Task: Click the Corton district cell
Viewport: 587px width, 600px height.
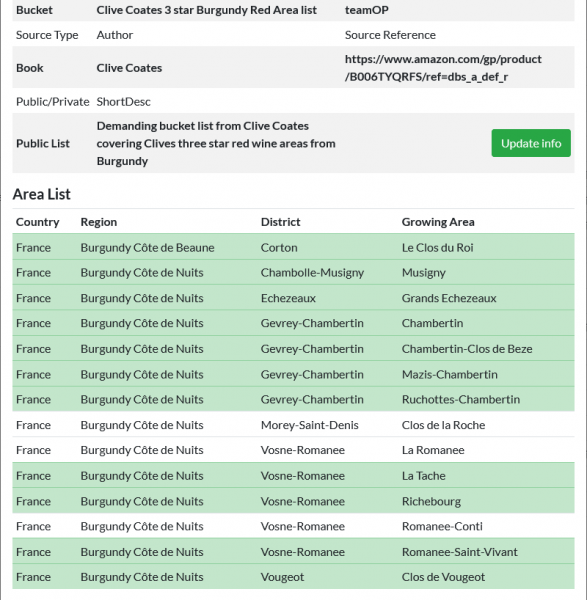Action: [x=279, y=248]
